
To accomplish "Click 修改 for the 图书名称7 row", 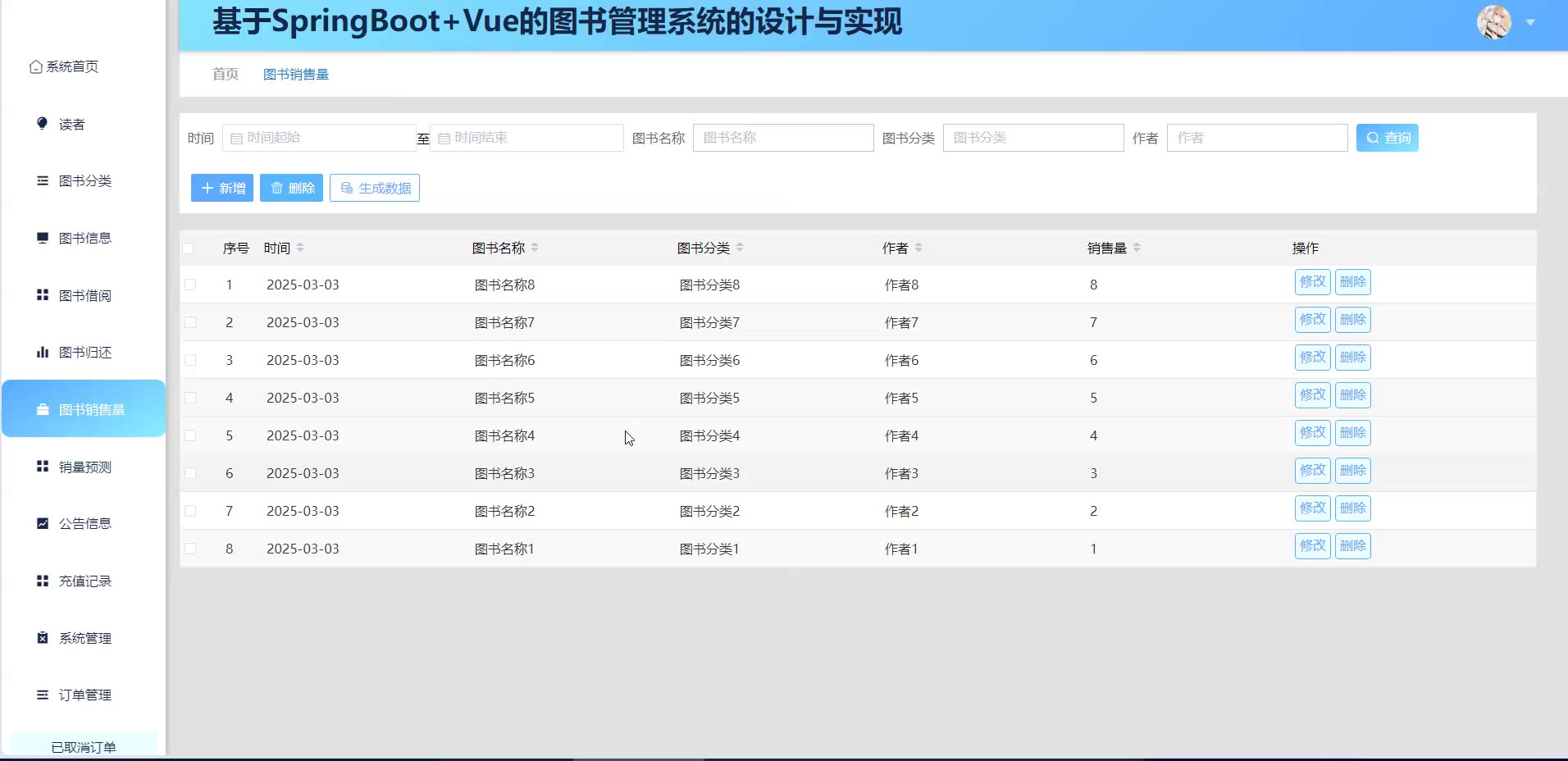I will [x=1313, y=320].
